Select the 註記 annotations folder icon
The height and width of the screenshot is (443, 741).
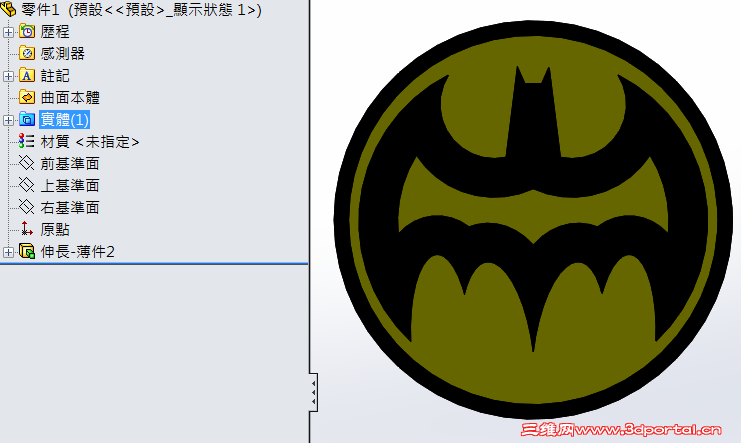pos(27,75)
